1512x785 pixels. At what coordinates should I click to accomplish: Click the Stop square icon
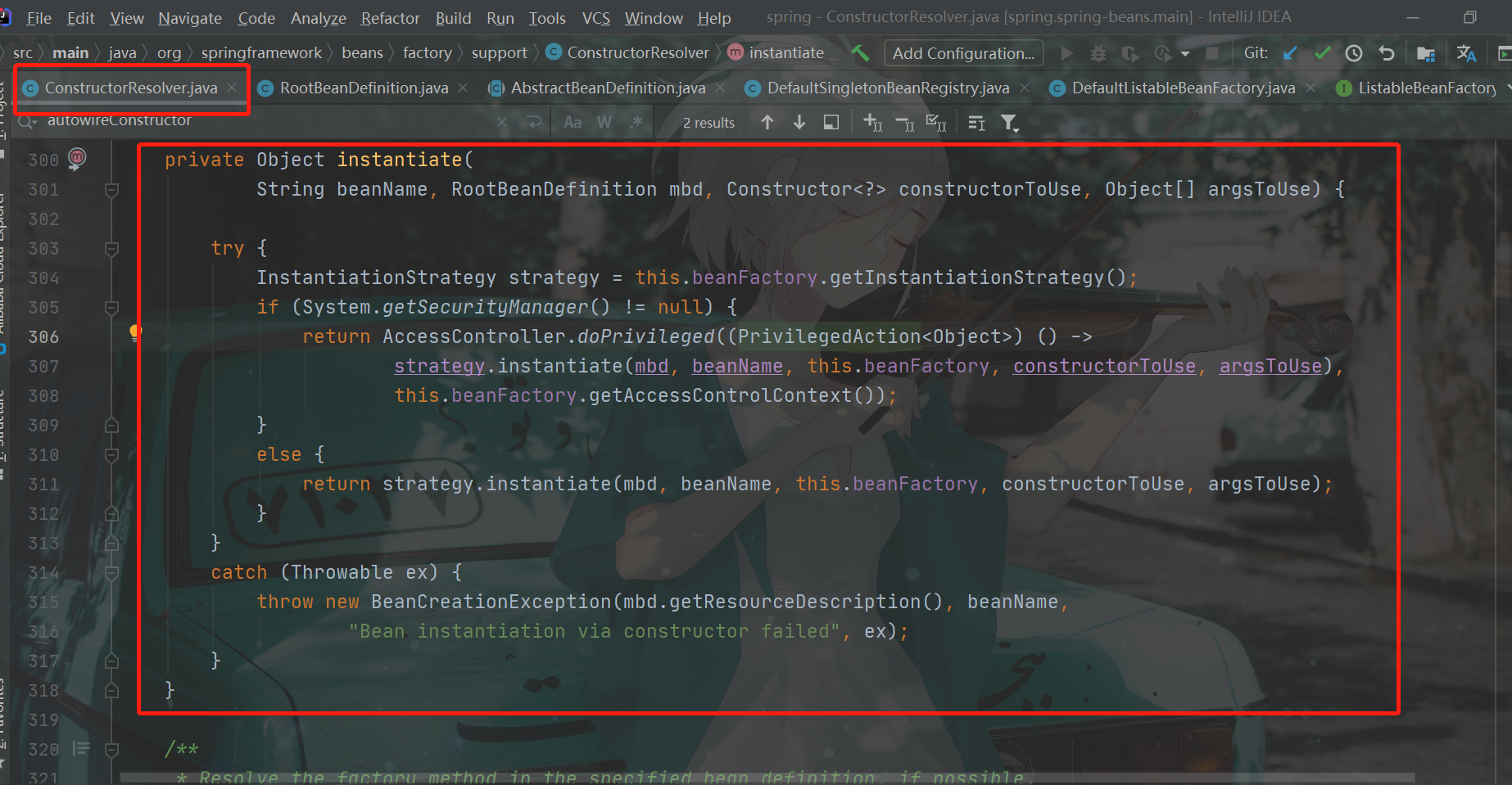point(1212,53)
